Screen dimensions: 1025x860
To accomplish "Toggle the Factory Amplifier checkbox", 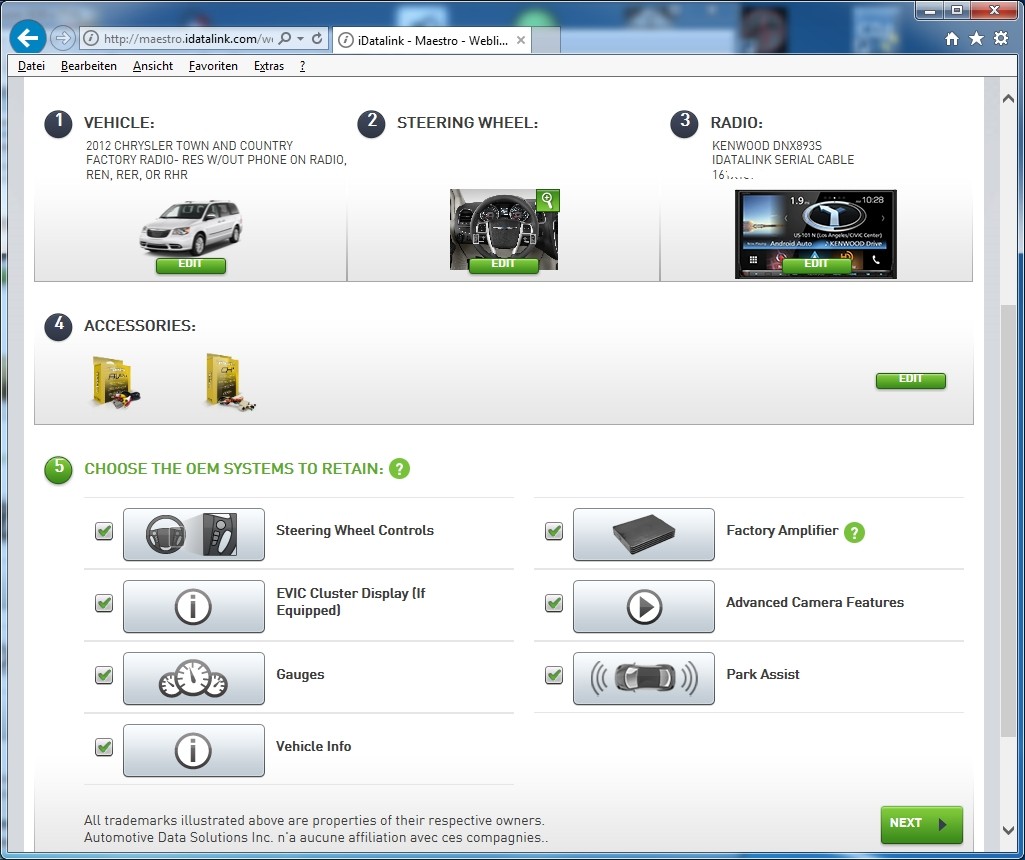I will coord(554,531).
